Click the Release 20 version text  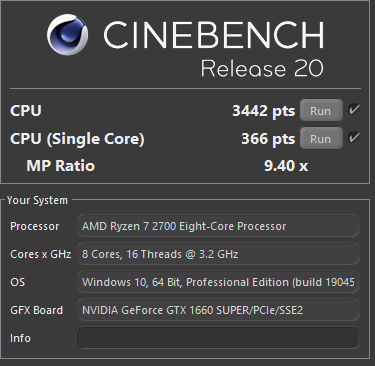262,68
